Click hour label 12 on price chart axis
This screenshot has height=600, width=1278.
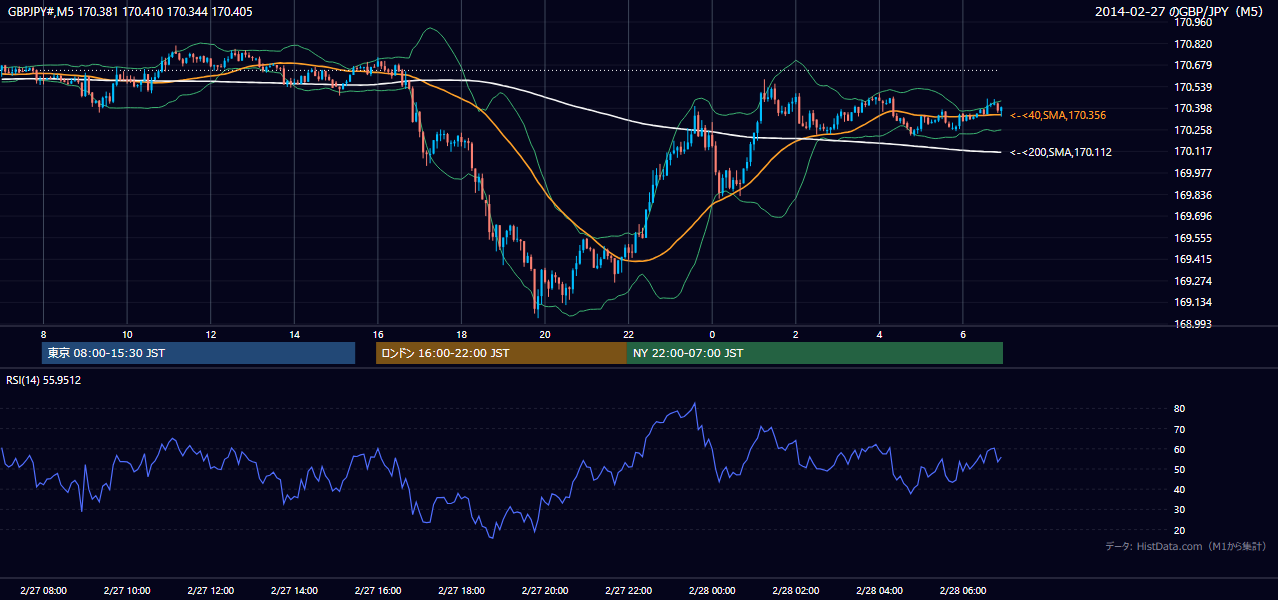pos(210,334)
